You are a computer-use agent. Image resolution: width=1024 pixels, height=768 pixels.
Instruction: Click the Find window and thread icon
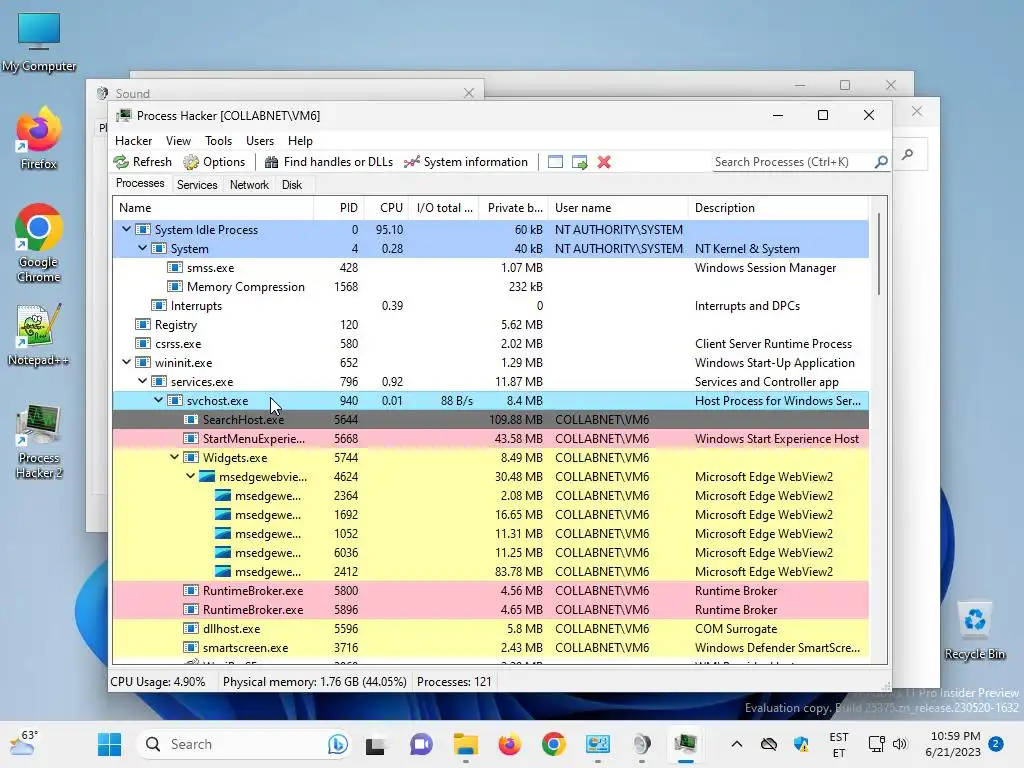click(579, 162)
